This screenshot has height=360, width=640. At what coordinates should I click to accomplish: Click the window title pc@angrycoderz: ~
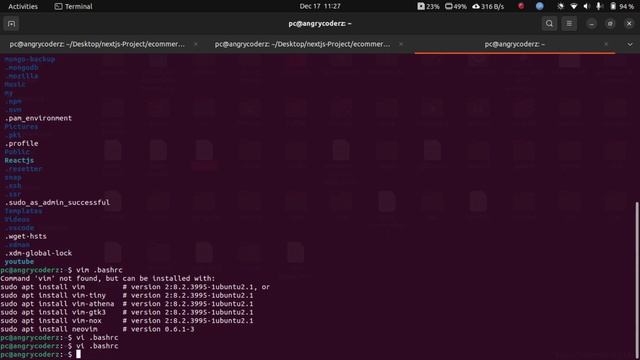[320, 24]
